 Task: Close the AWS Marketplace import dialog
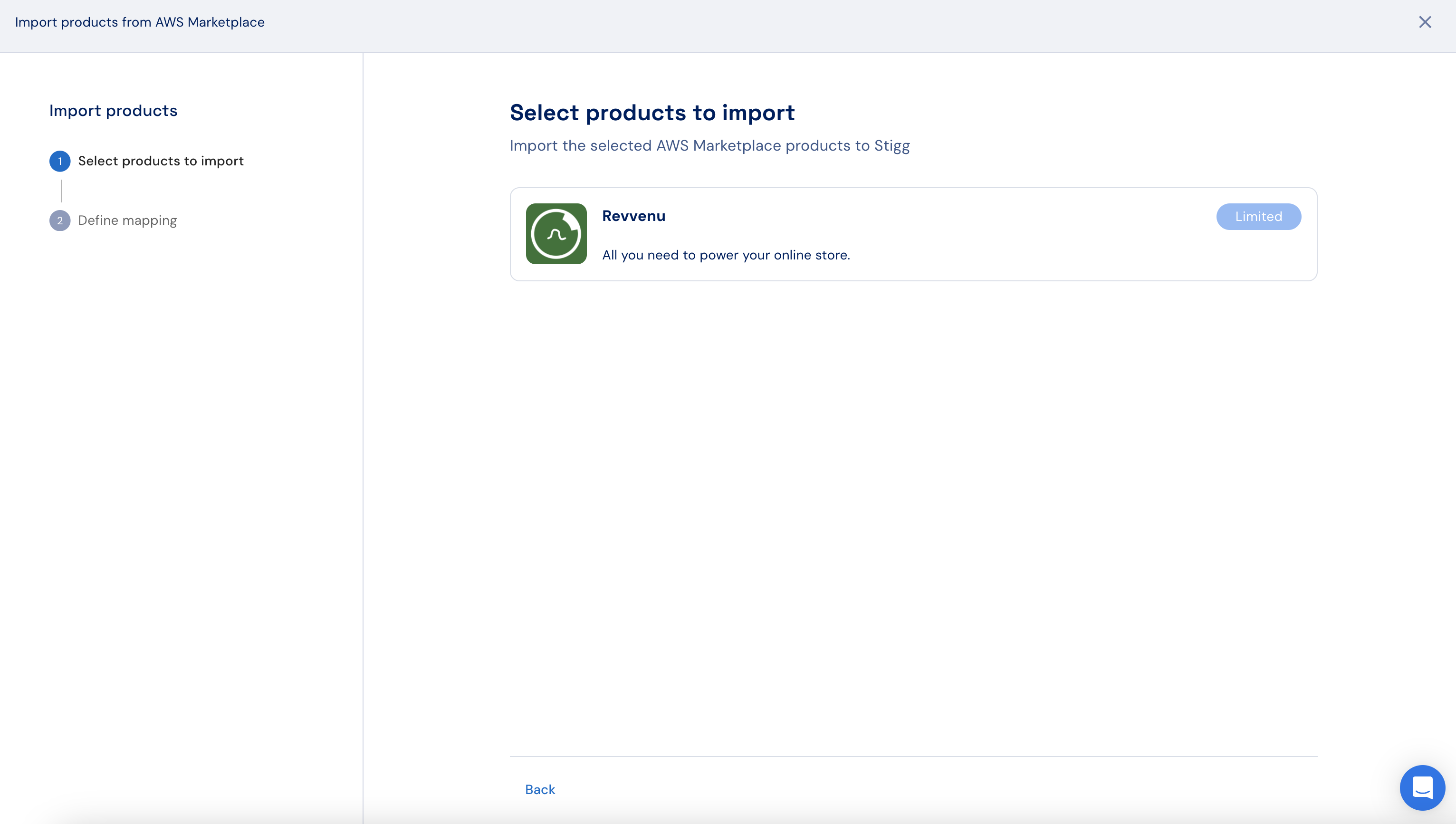[x=1424, y=22]
